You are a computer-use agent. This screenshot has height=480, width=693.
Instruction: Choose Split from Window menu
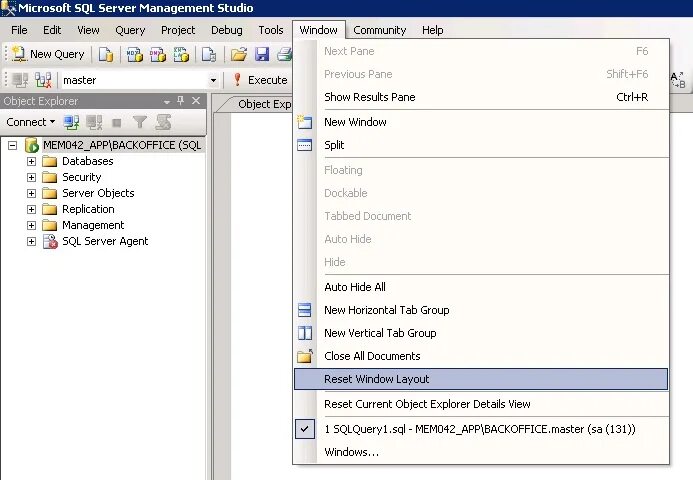pyautogui.click(x=482, y=145)
